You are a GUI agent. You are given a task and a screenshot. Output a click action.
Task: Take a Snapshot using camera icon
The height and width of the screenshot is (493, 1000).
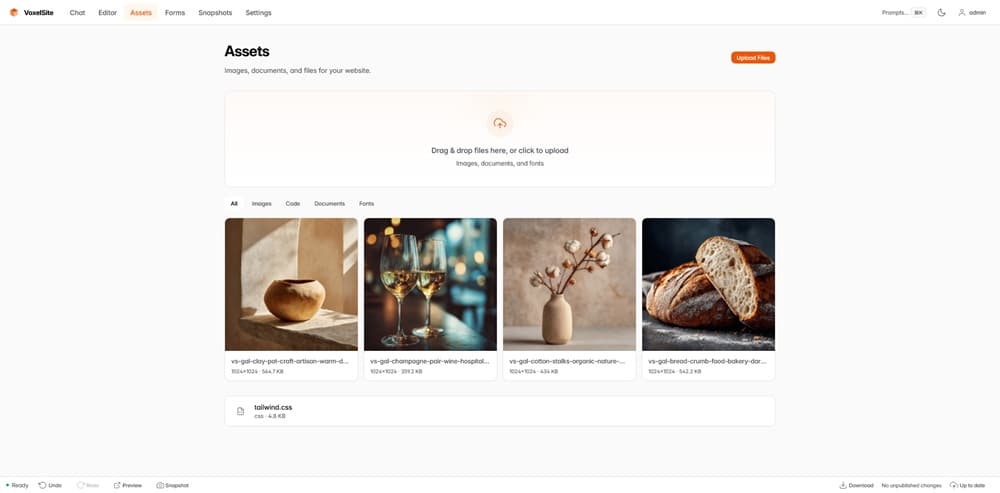[x=160, y=485]
